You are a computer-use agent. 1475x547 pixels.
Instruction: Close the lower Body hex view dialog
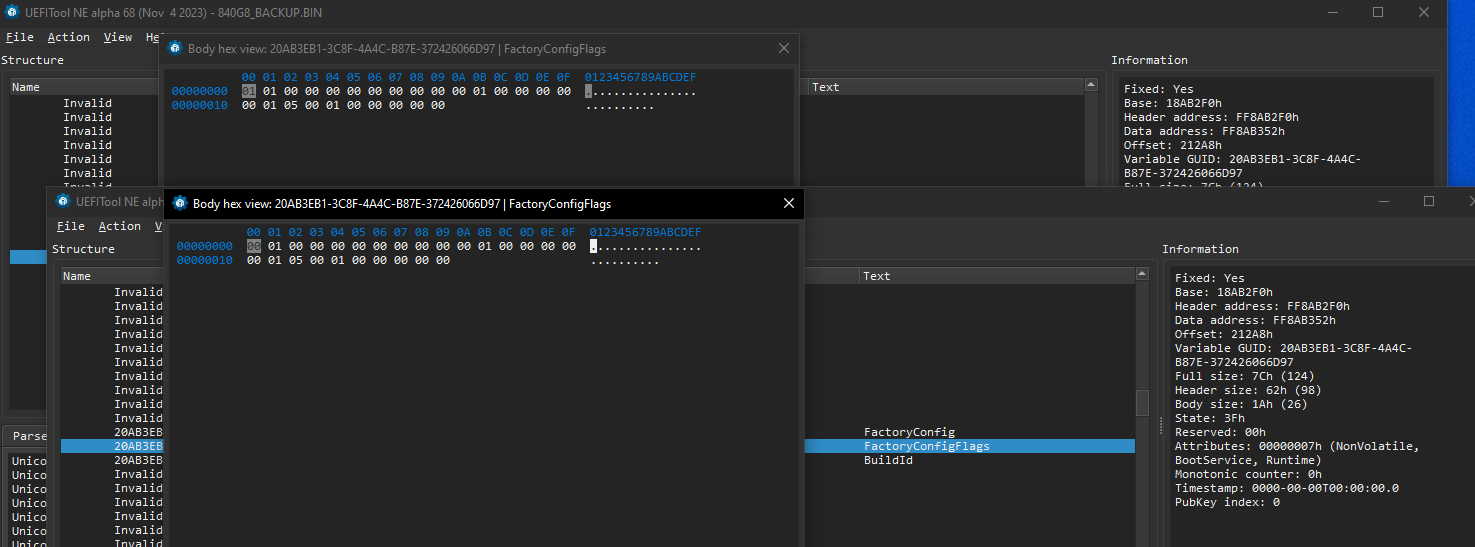pyautogui.click(x=788, y=203)
